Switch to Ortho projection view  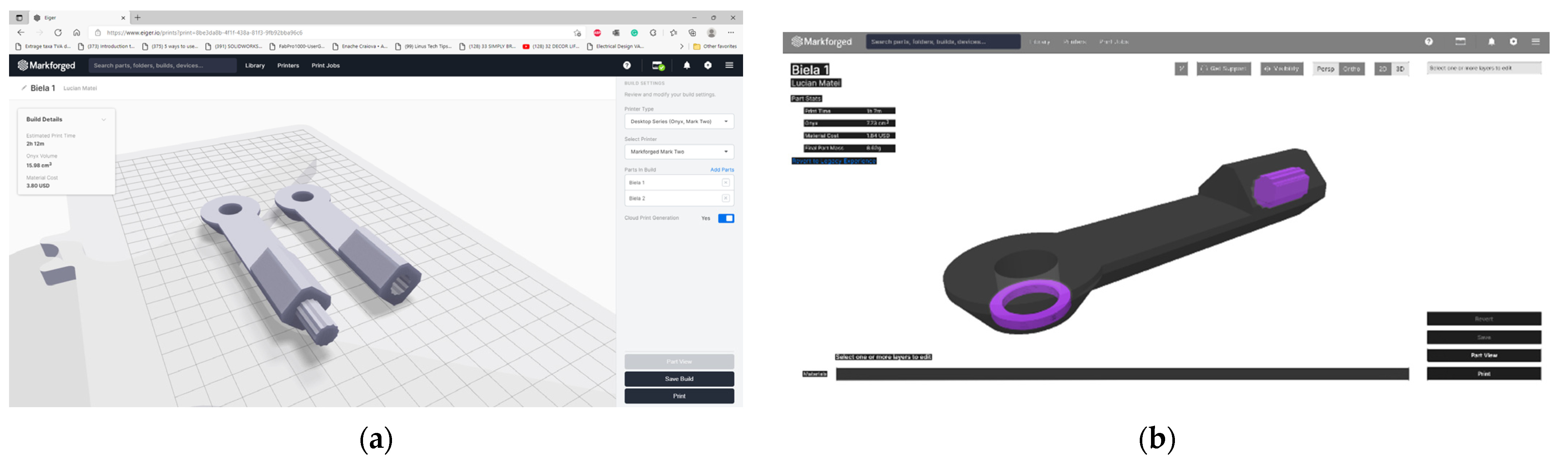(x=1351, y=69)
